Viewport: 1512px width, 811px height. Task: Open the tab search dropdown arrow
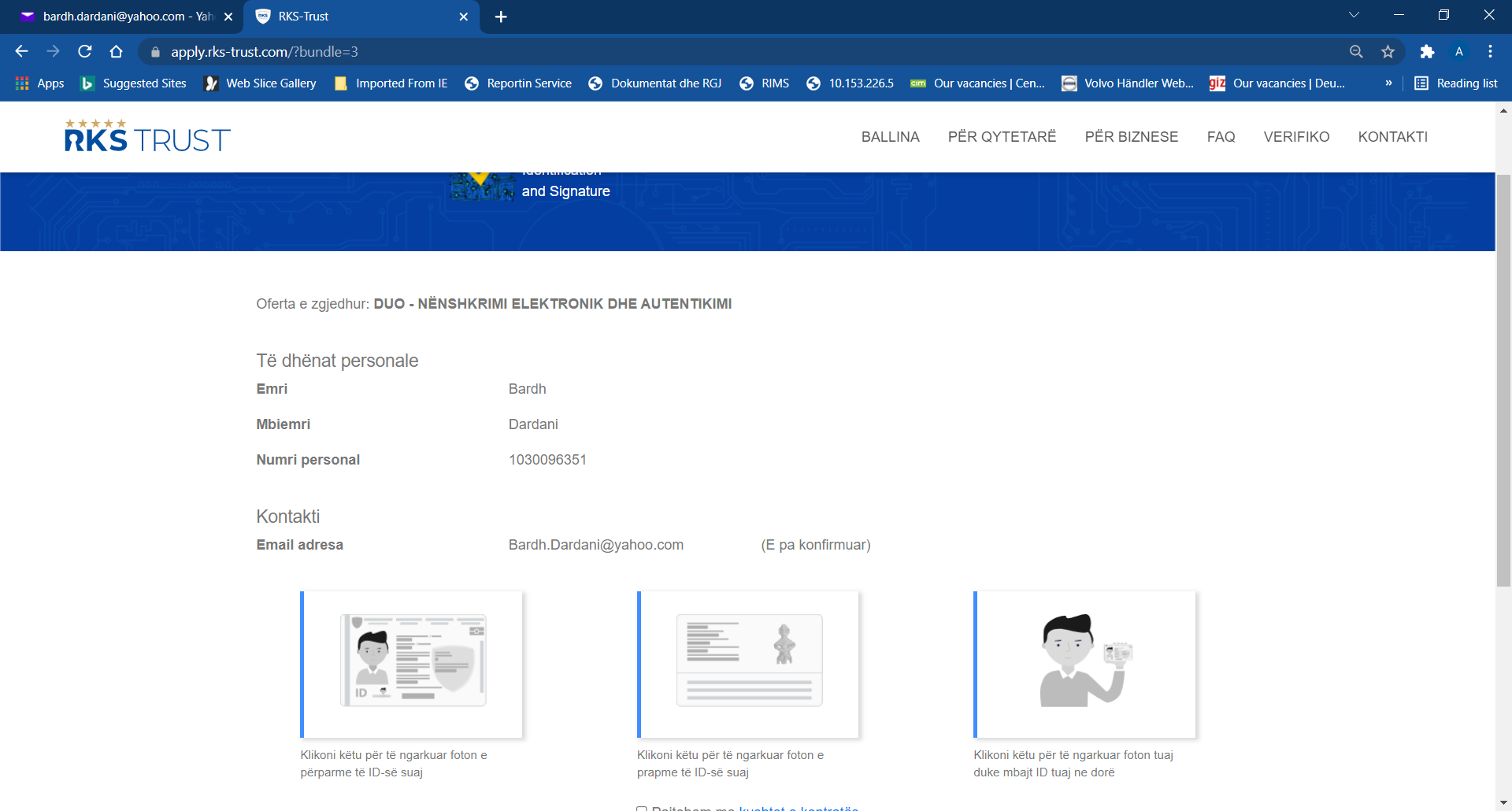click(x=1354, y=15)
